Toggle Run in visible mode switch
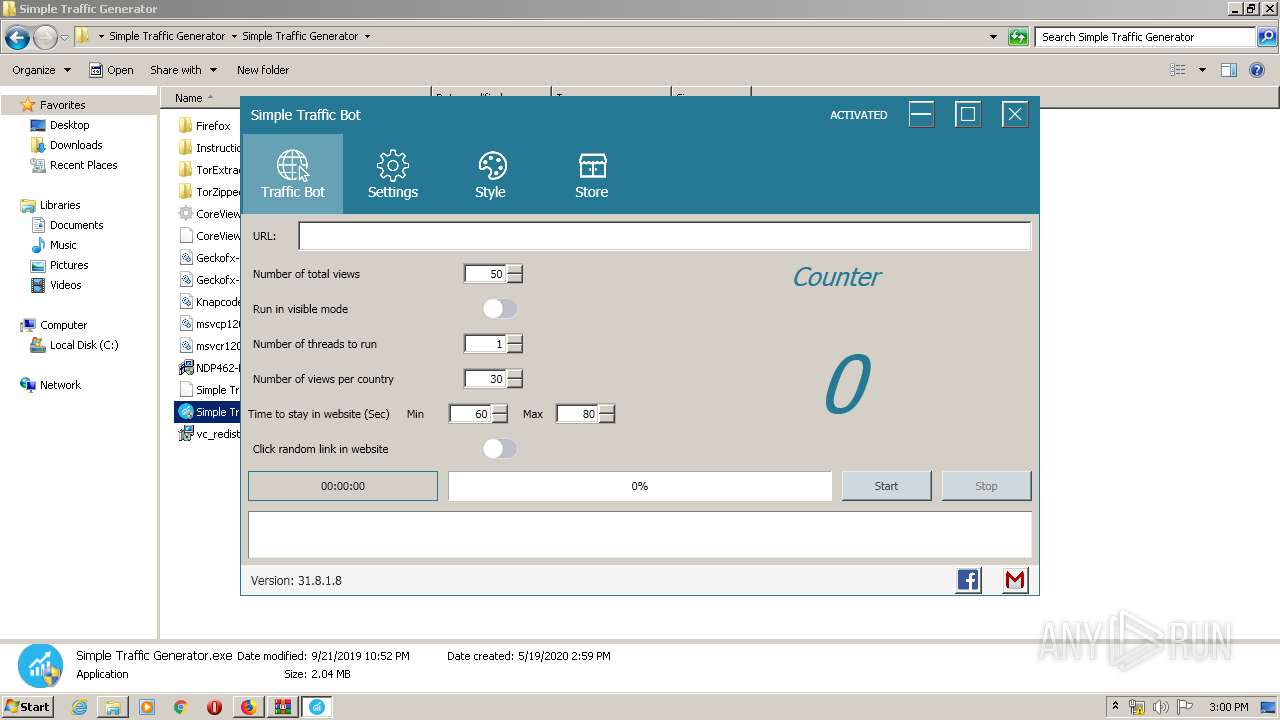Viewport: 1280px width, 720px height. (500, 309)
